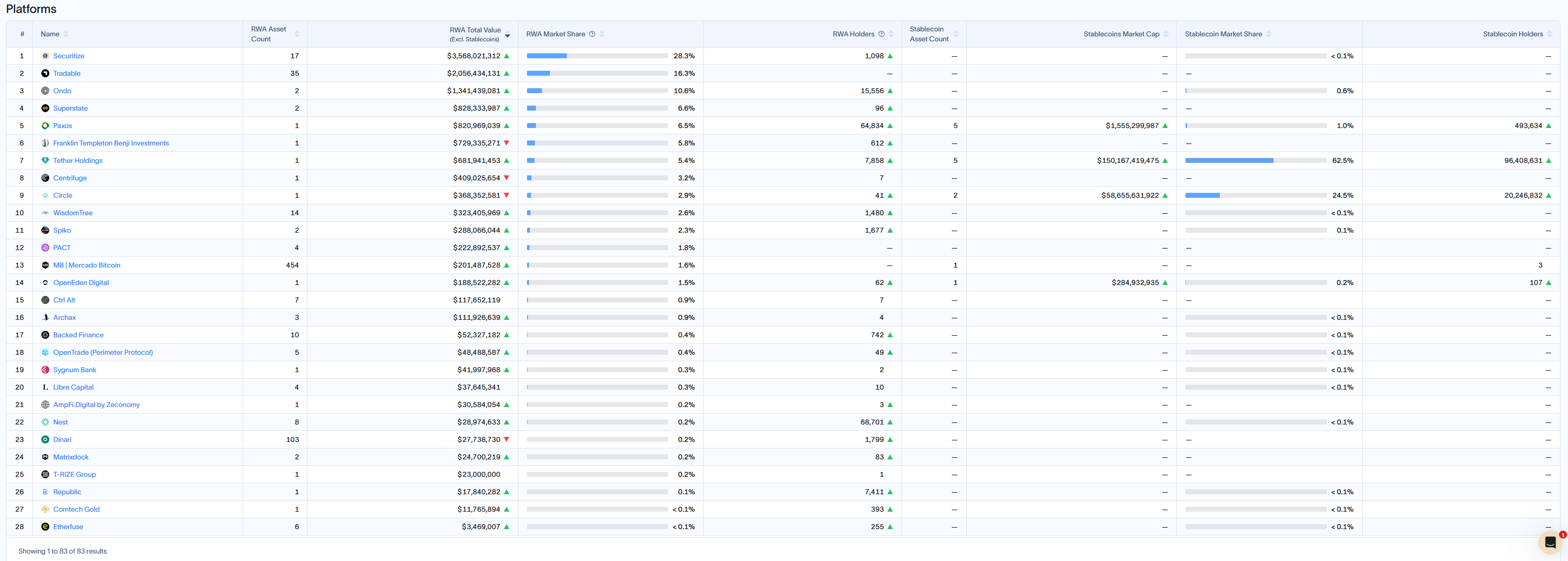Click the Securitize logo icon
Image resolution: width=1568 pixels, height=561 pixels.
click(45, 56)
